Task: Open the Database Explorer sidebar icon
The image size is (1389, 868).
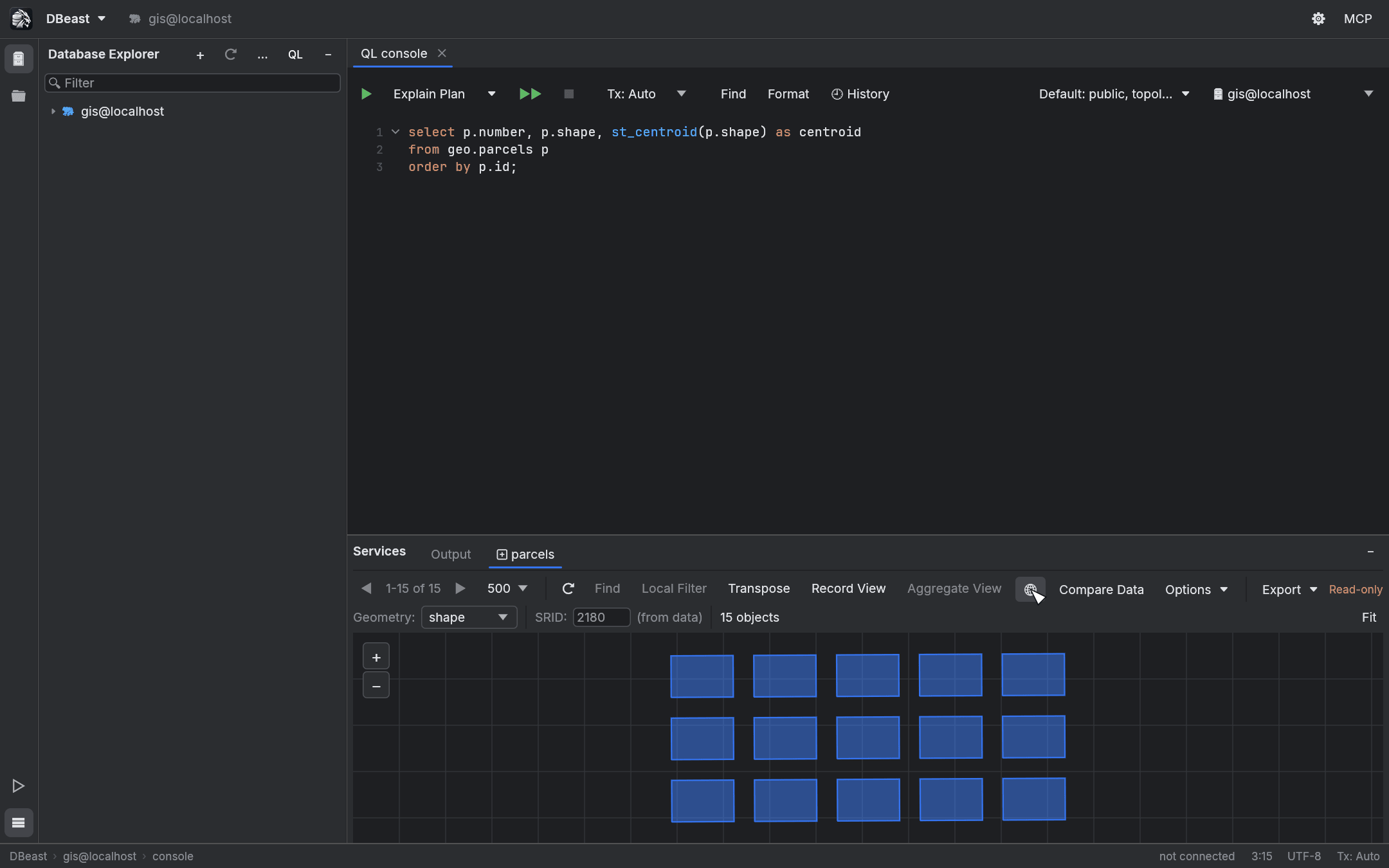Action: click(19, 59)
